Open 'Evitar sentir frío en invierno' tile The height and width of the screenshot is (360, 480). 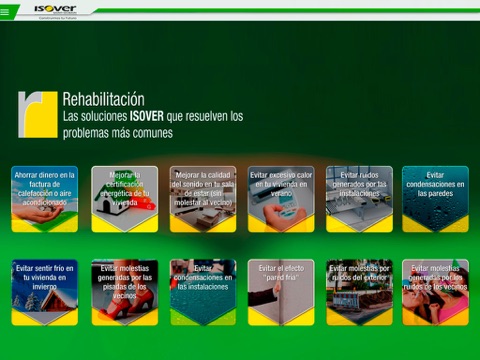tap(45, 292)
